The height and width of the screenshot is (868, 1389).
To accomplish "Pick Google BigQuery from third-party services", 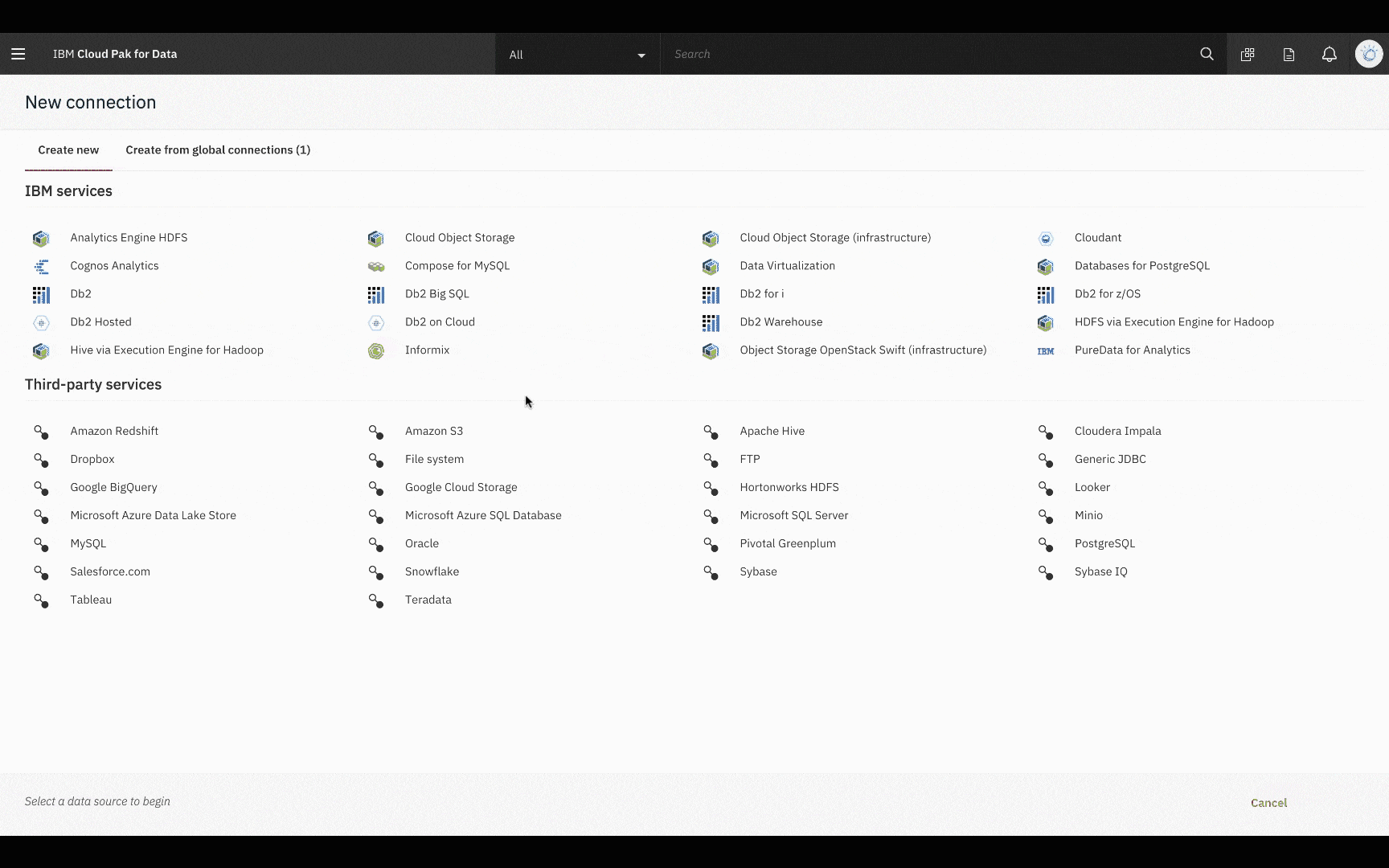I will click(x=113, y=487).
